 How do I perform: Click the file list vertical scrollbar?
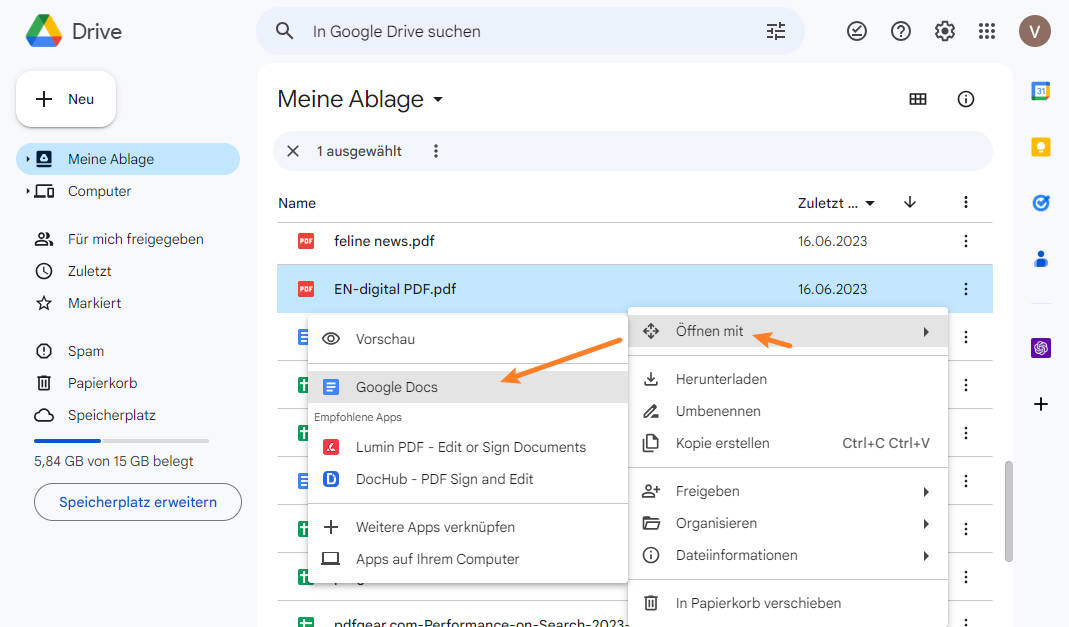click(x=1008, y=511)
